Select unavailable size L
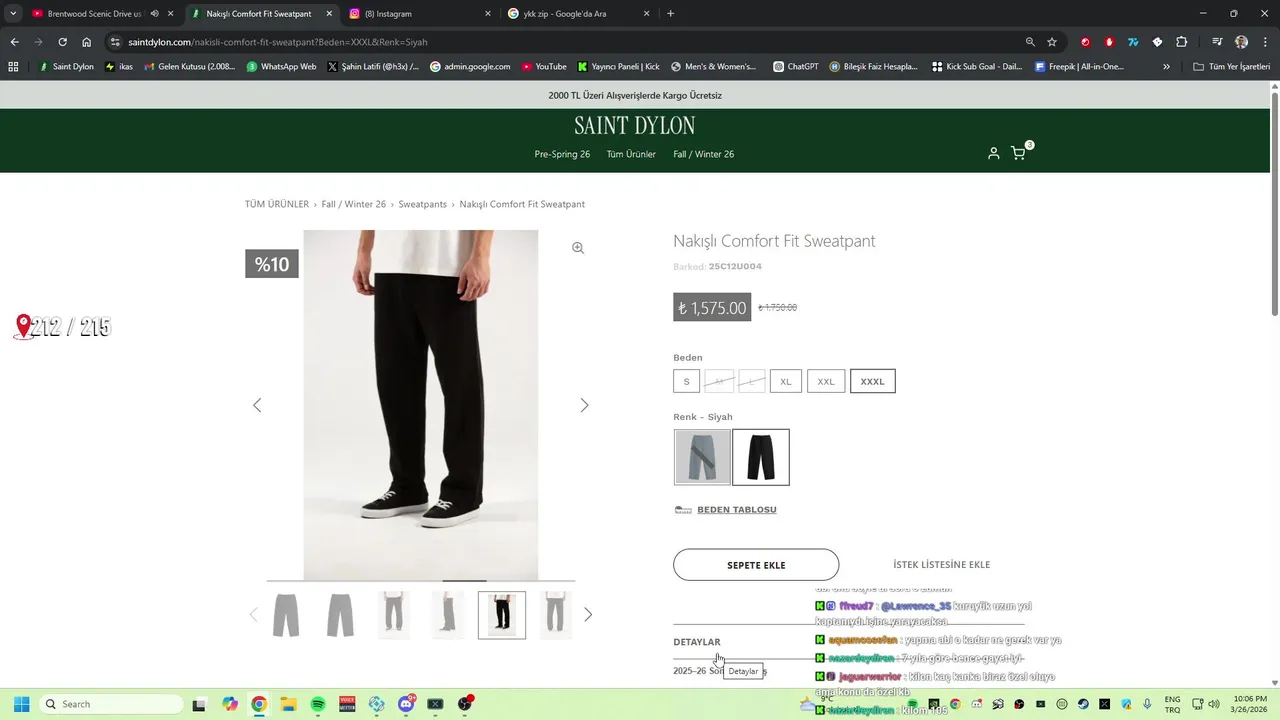 tap(752, 382)
